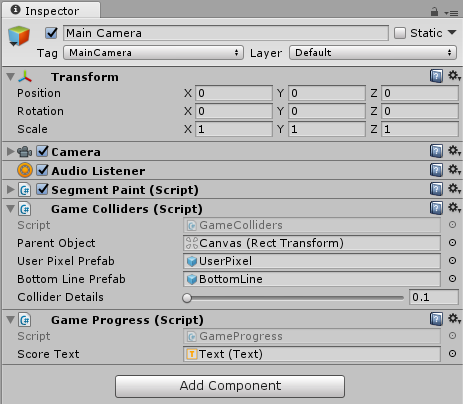Click the Add Component button
Viewport: 463px width, 404px height.
click(x=230, y=386)
